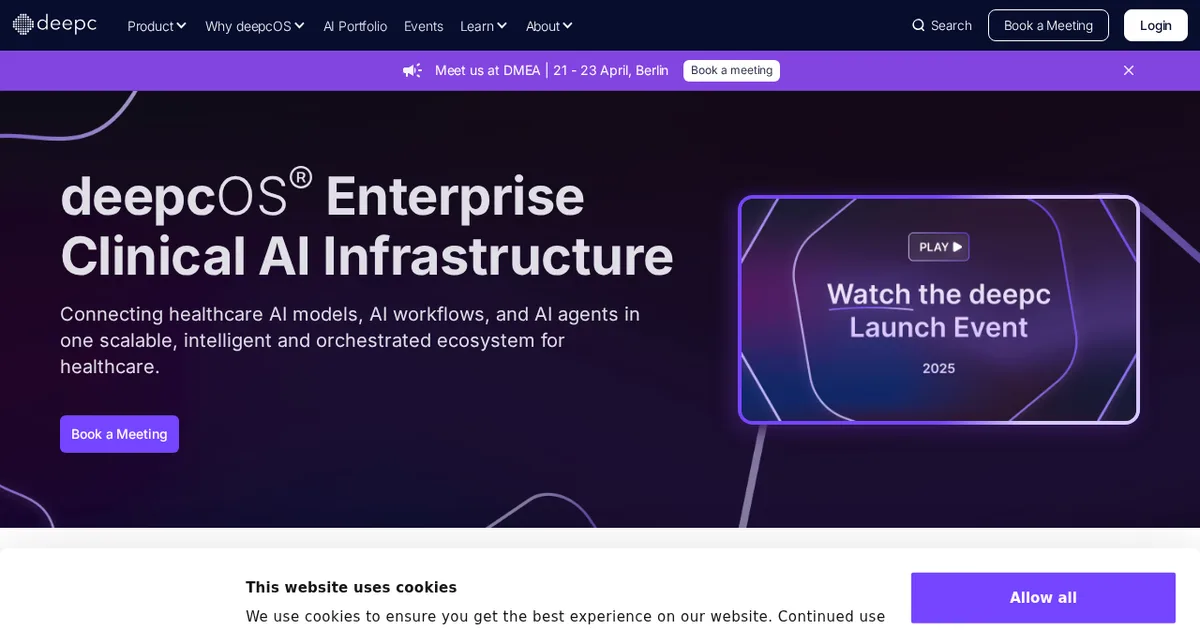
Task: Expand the About dropdown chevron
Action: 568,25
